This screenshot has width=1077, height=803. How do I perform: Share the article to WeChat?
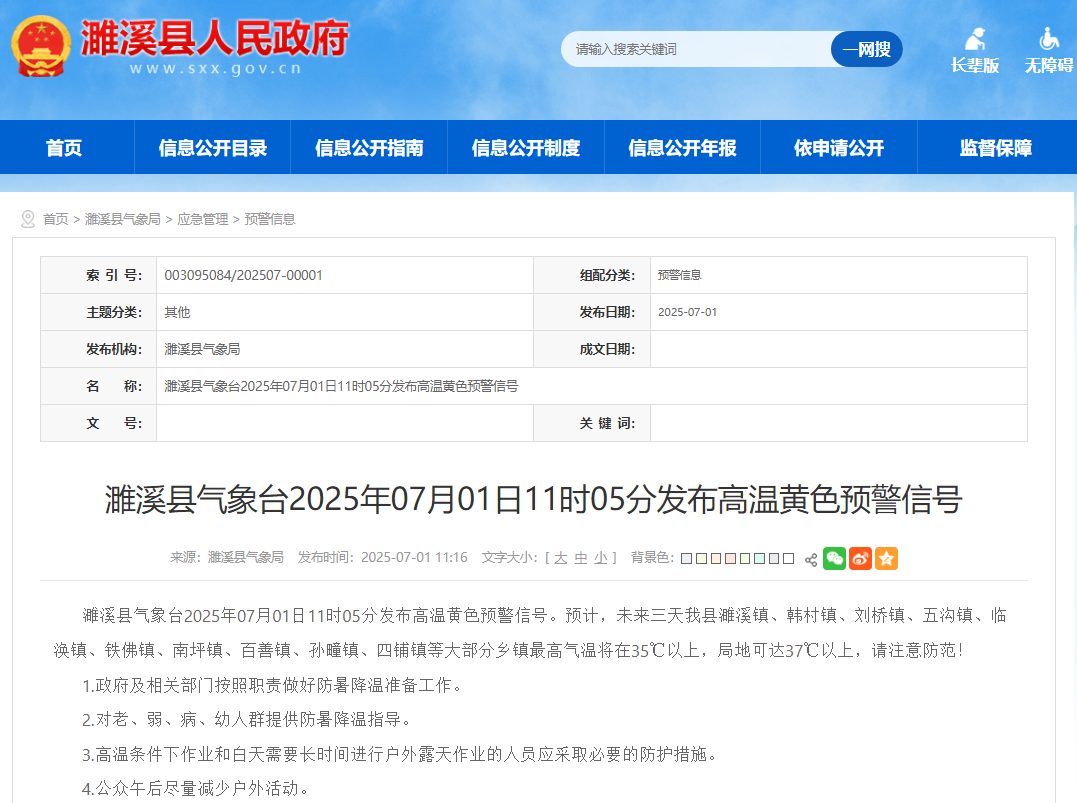(x=835, y=558)
